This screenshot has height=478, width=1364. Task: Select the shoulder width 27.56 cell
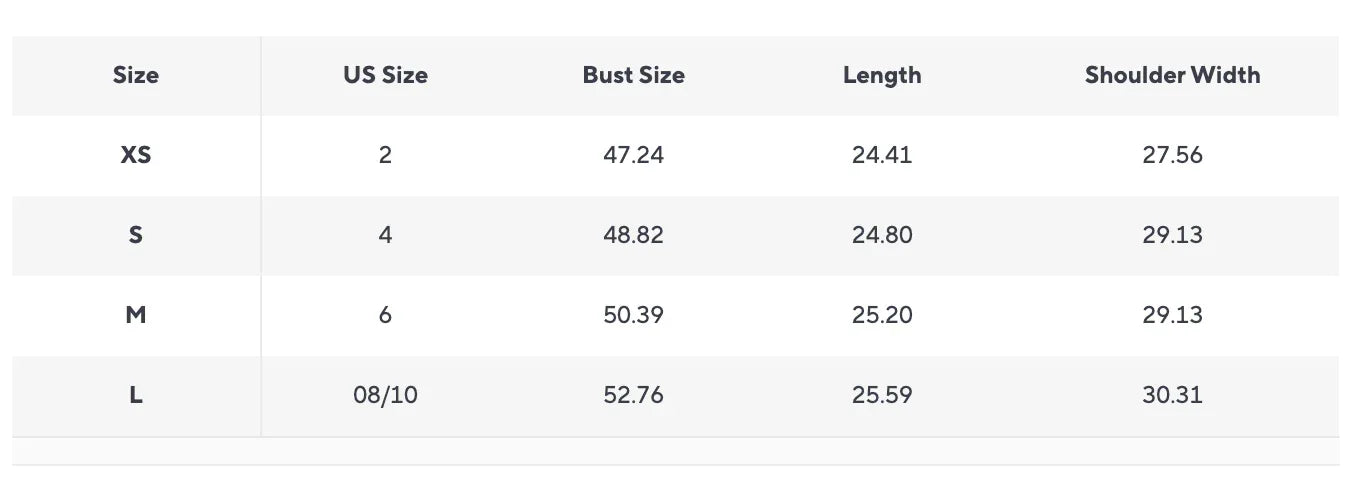click(x=1172, y=155)
